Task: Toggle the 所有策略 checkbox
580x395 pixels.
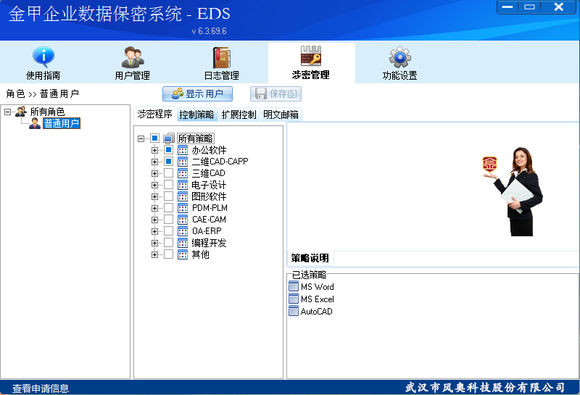Action: pos(155,138)
